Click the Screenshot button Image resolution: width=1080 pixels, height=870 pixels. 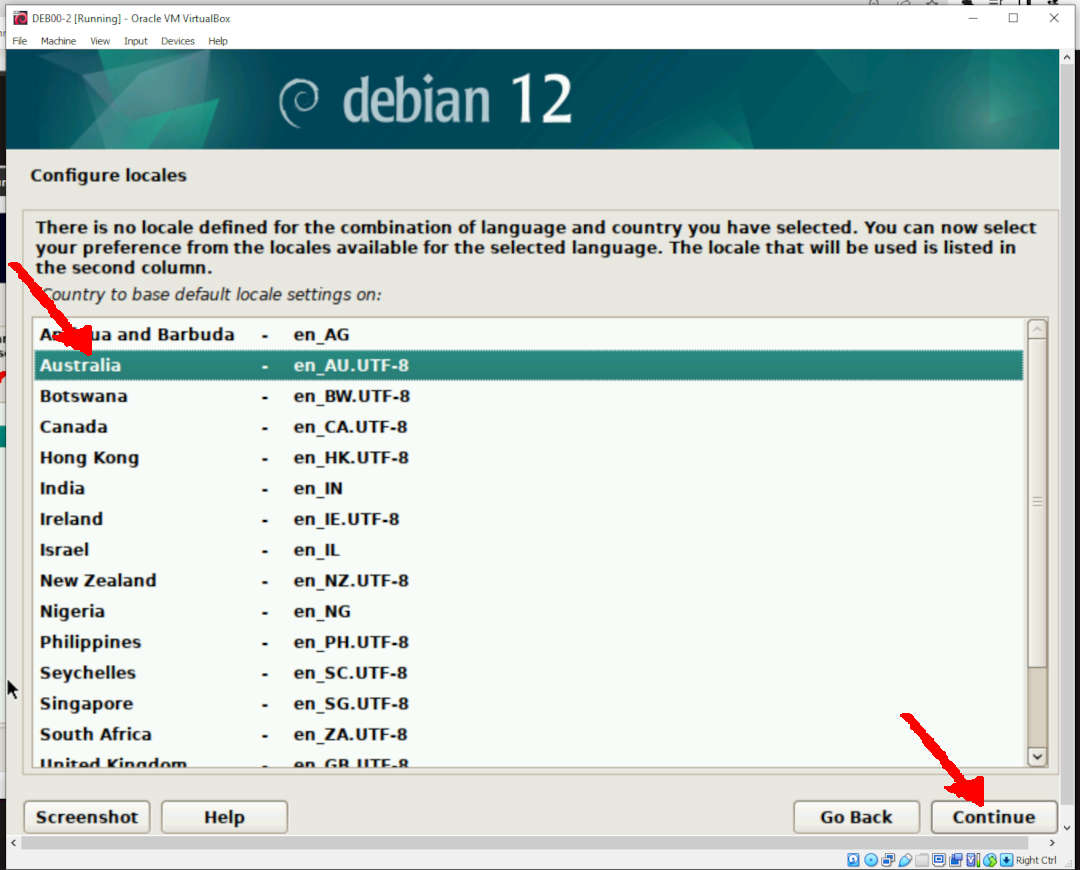(x=87, y=817)
